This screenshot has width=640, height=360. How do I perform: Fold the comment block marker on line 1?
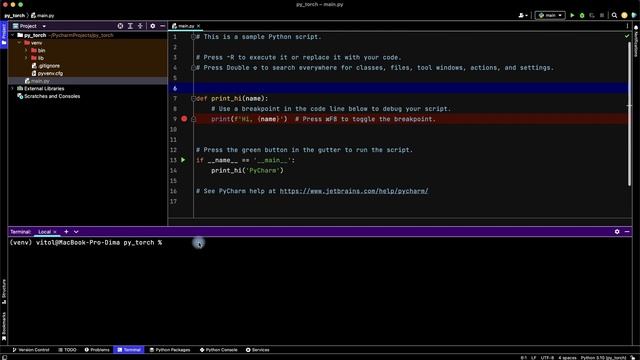(193, 37)
